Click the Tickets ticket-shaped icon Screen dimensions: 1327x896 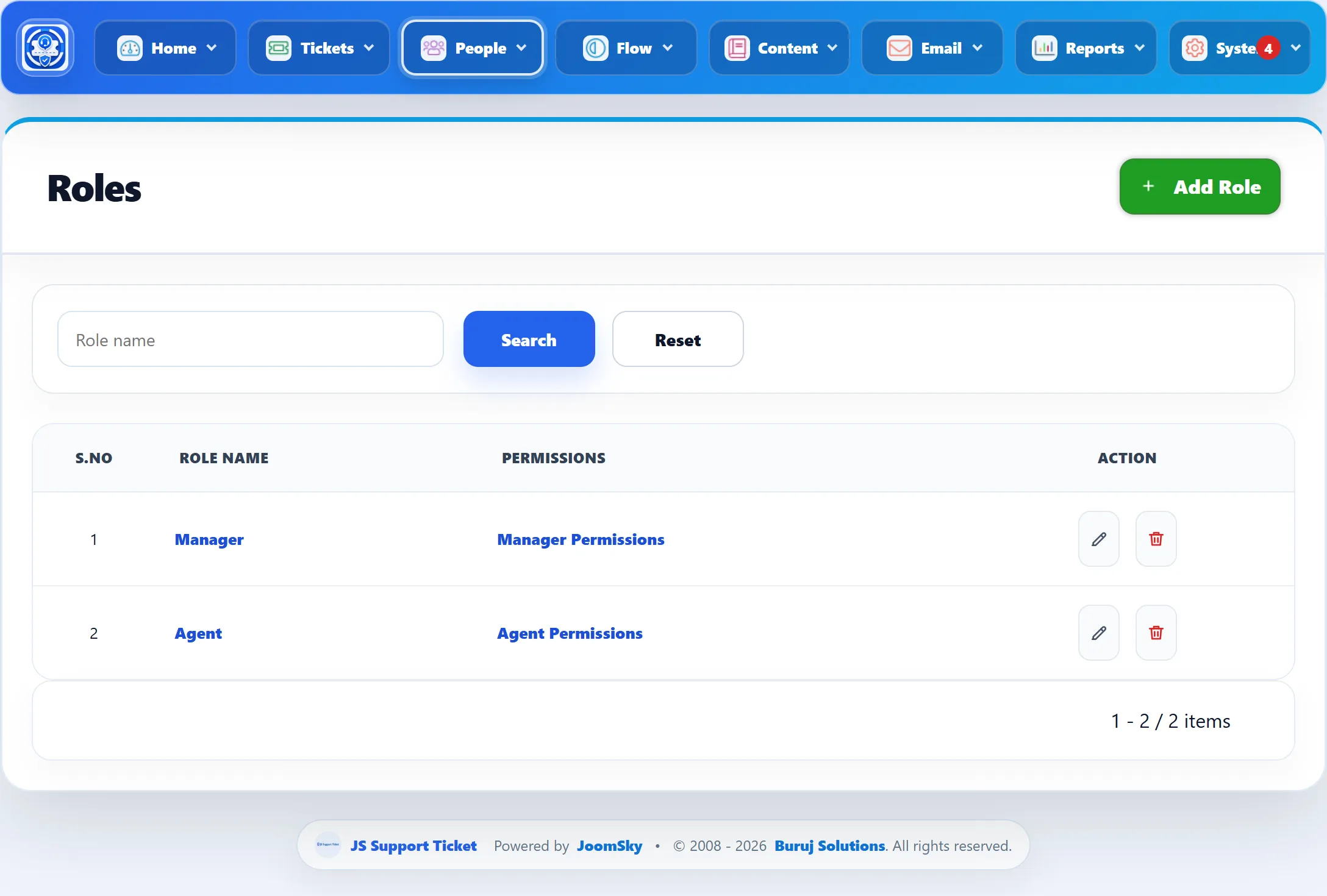click(x=279, y=48)
